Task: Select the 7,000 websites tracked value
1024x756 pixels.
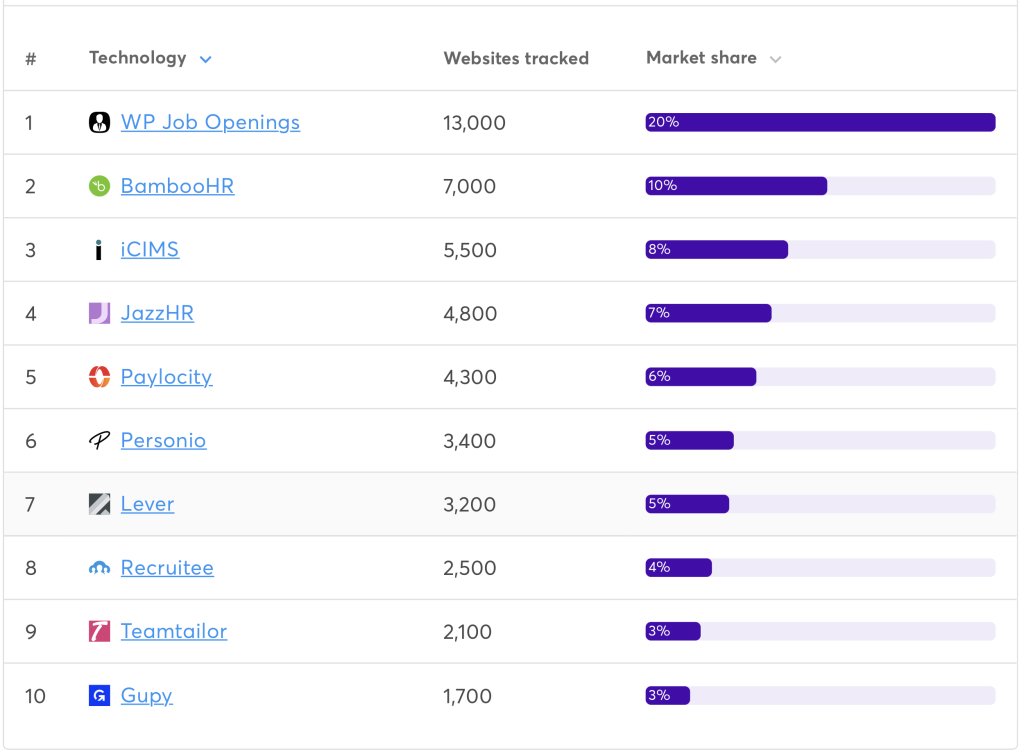Action: point(470,187)
